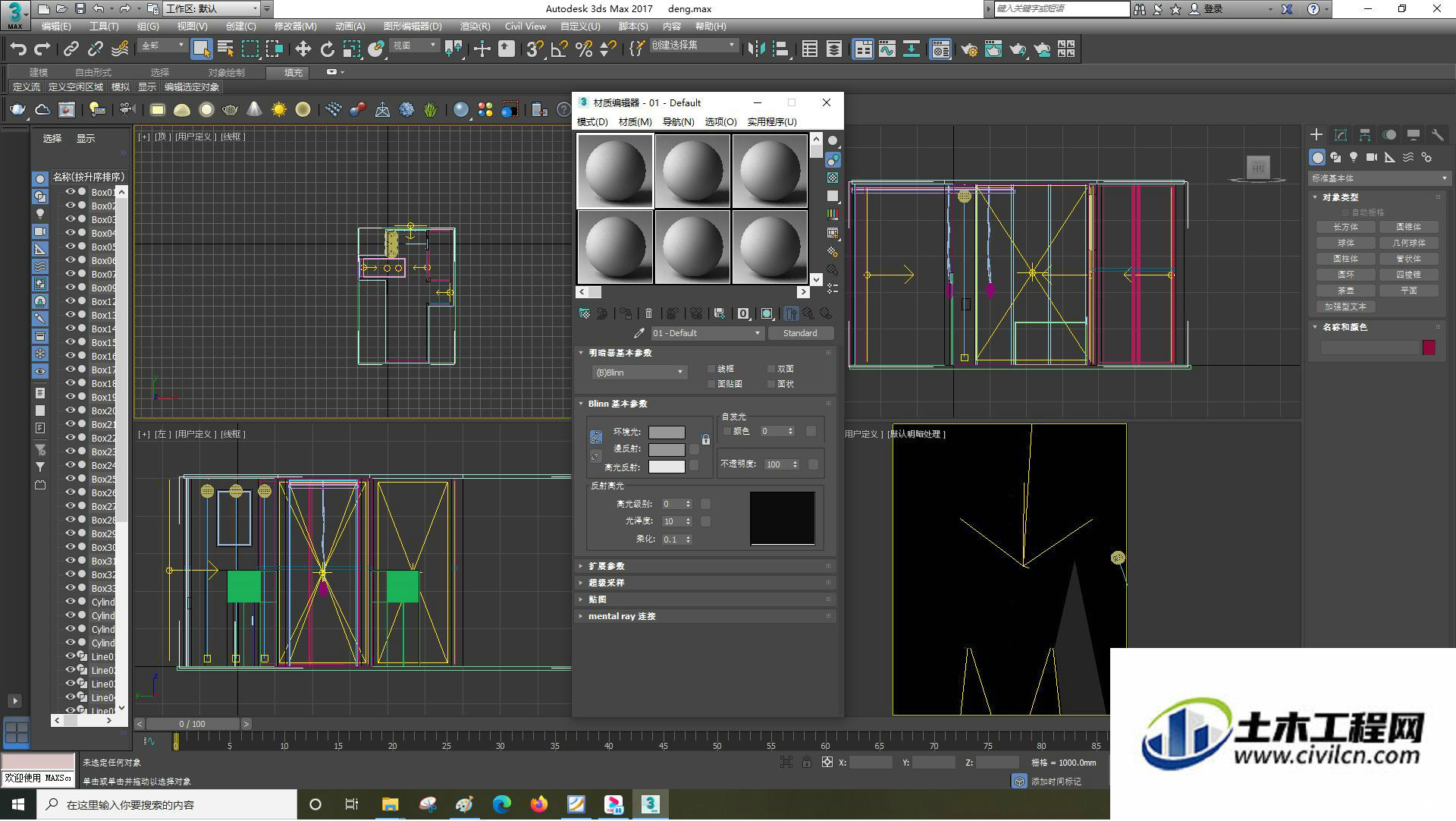Open the 标准基本体 primitives dropdown
This screenshot has height=821, width=1456.
tap(1379, 178)
